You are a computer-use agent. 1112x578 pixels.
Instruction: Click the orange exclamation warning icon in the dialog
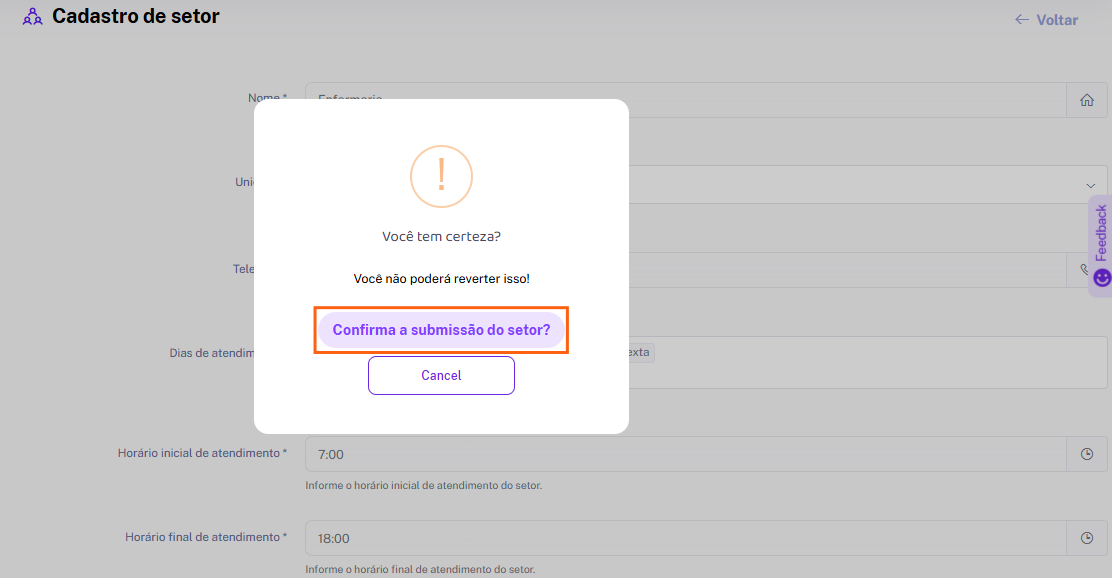(x=441, y=176)
